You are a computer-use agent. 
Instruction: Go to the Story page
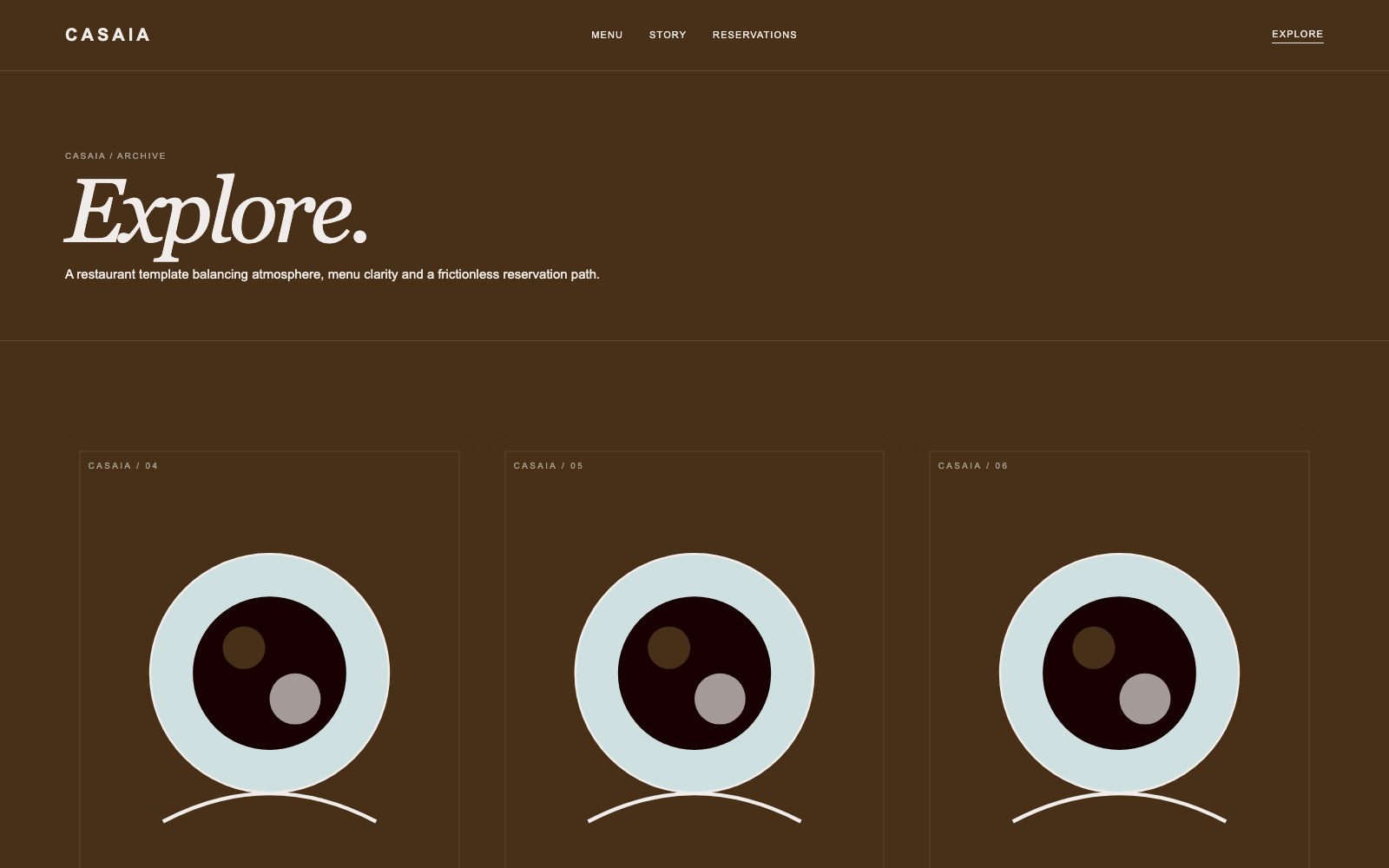click(668, 35)
